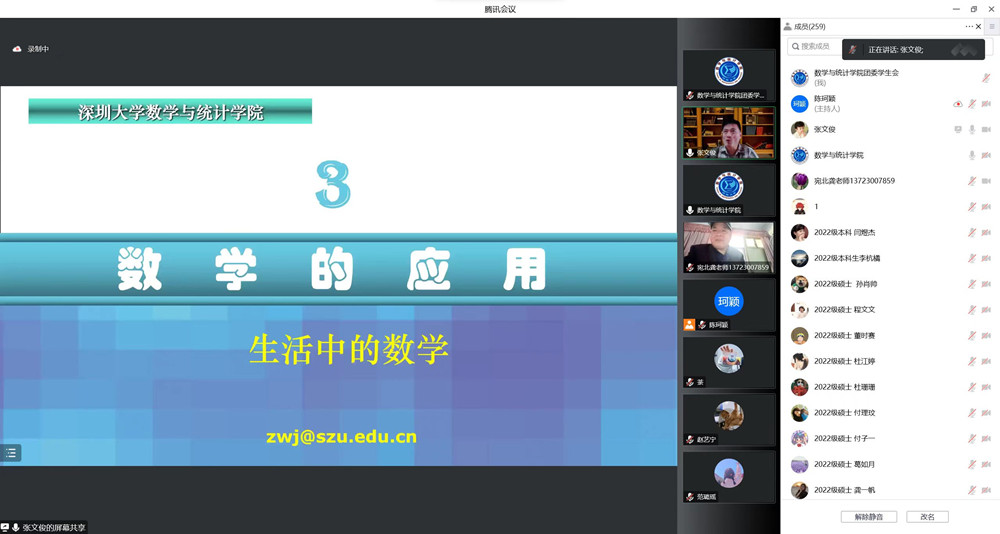This screenshot has width=1000, height=534.
Task: Toggle the muted microphone of 陈珂颖
Action: tap(972, 103)
